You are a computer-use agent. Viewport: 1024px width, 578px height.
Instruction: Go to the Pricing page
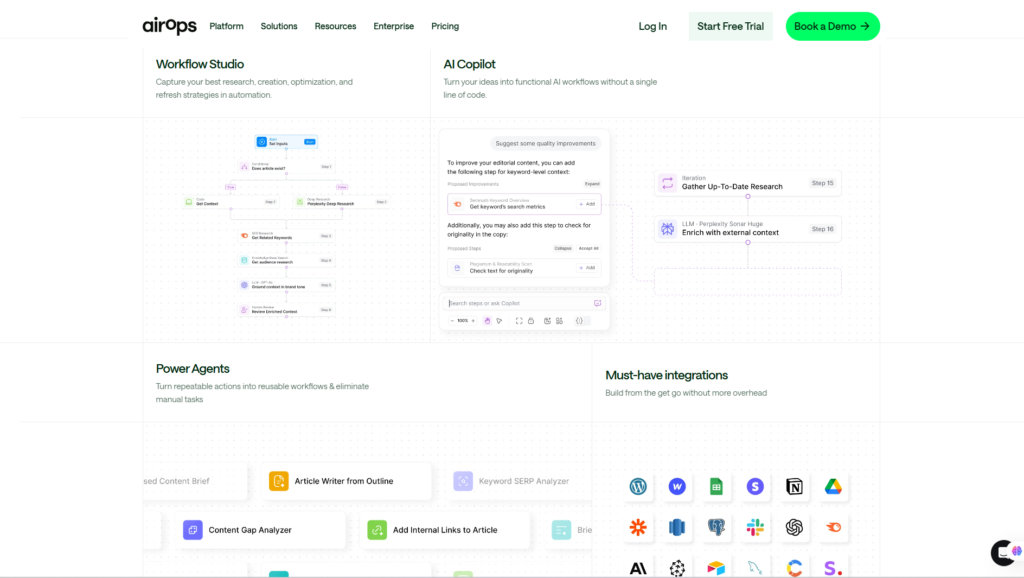point(445,26)
